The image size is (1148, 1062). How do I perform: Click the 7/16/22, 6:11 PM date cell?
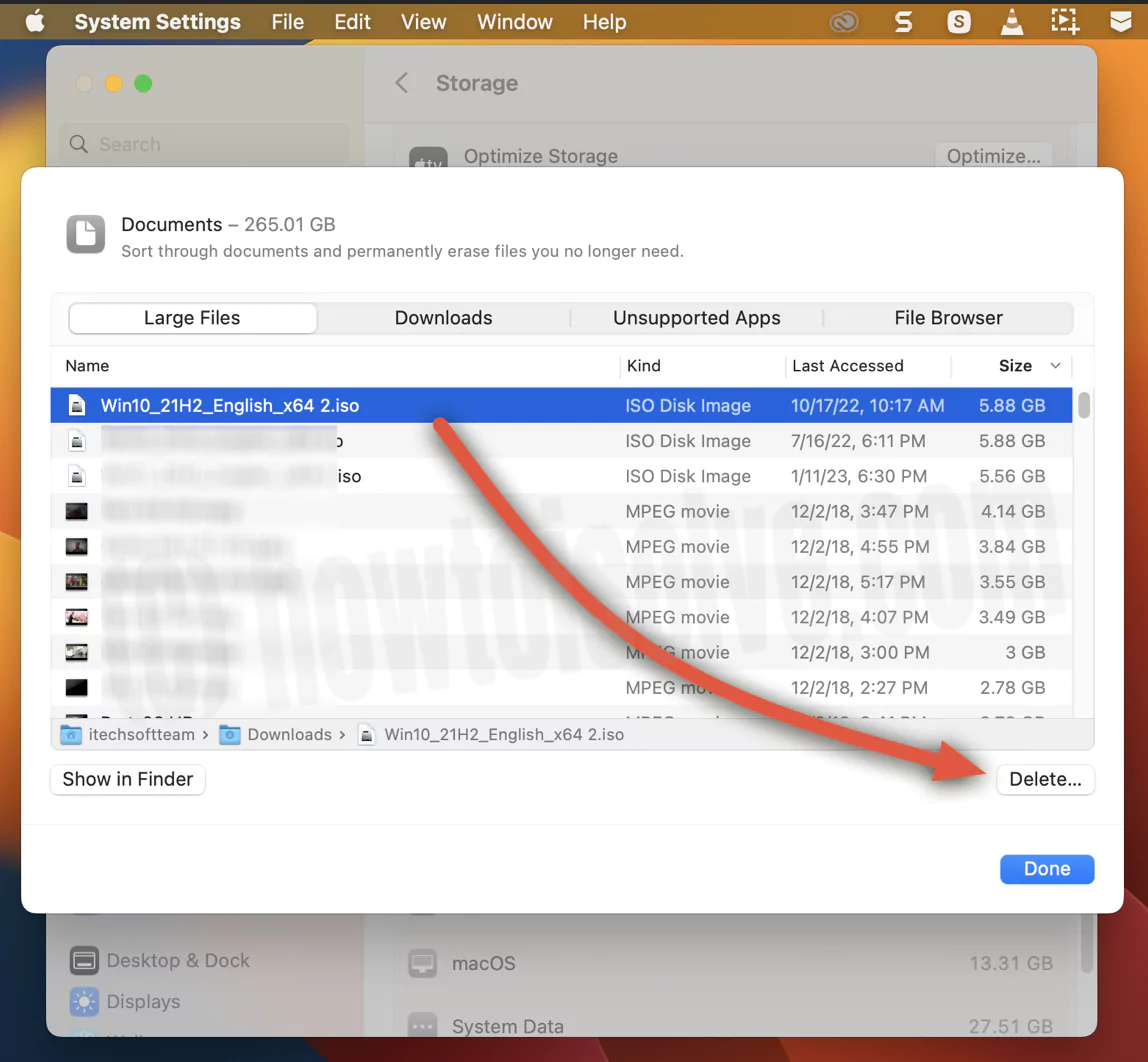858,441
